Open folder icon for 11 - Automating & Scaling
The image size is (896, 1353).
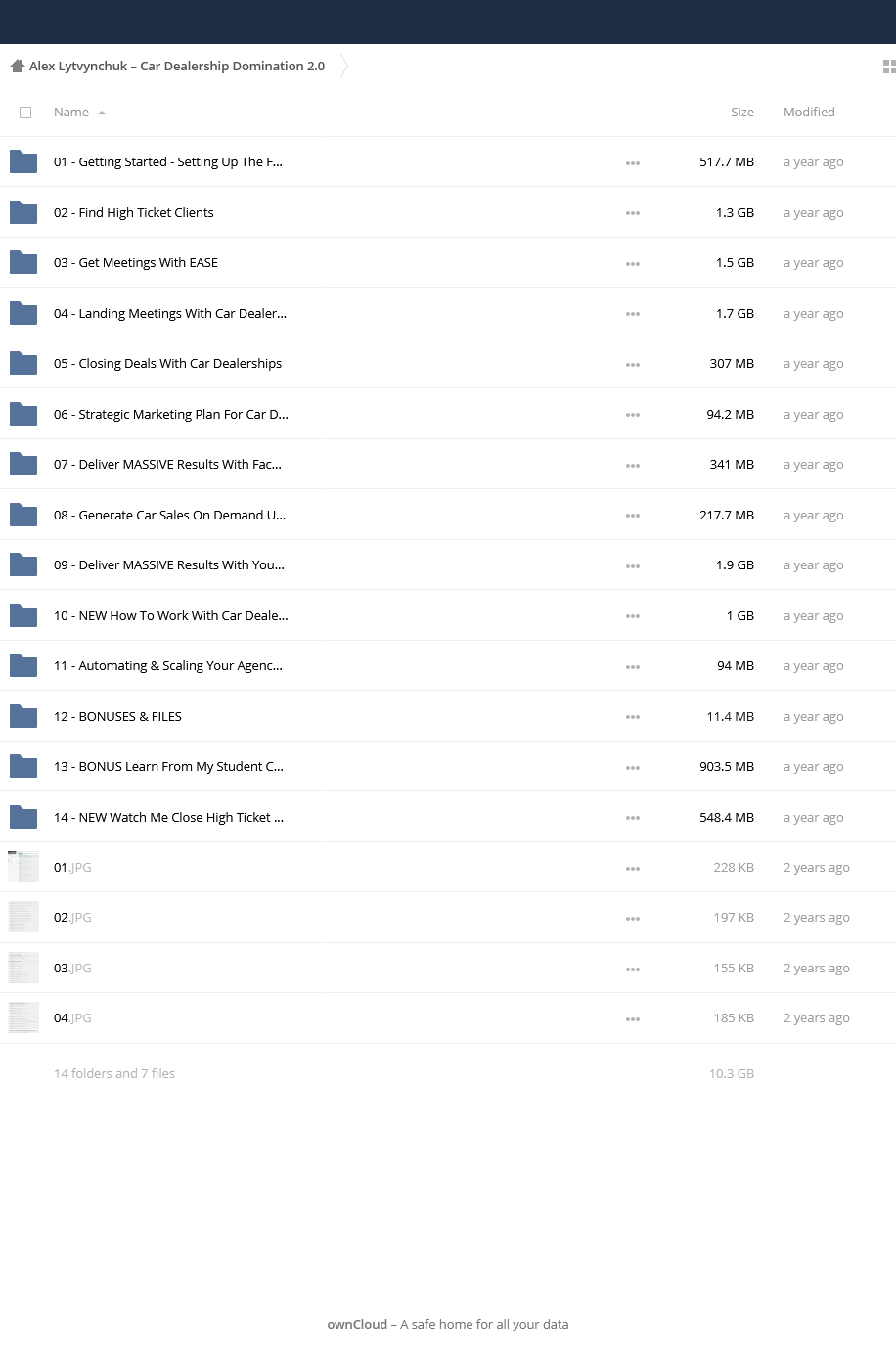point(23,666)
